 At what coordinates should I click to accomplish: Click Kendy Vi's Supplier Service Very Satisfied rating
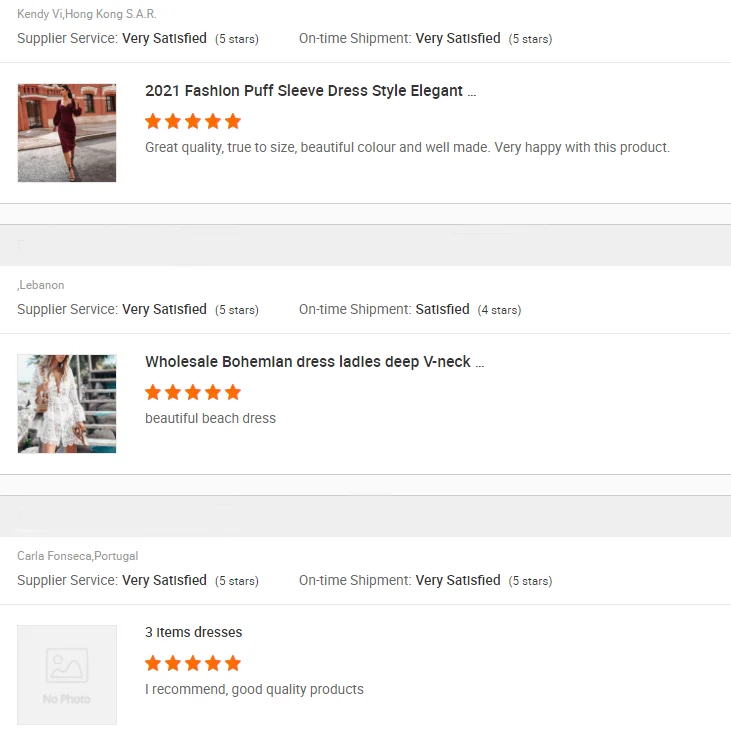click(x=164, y=39)
